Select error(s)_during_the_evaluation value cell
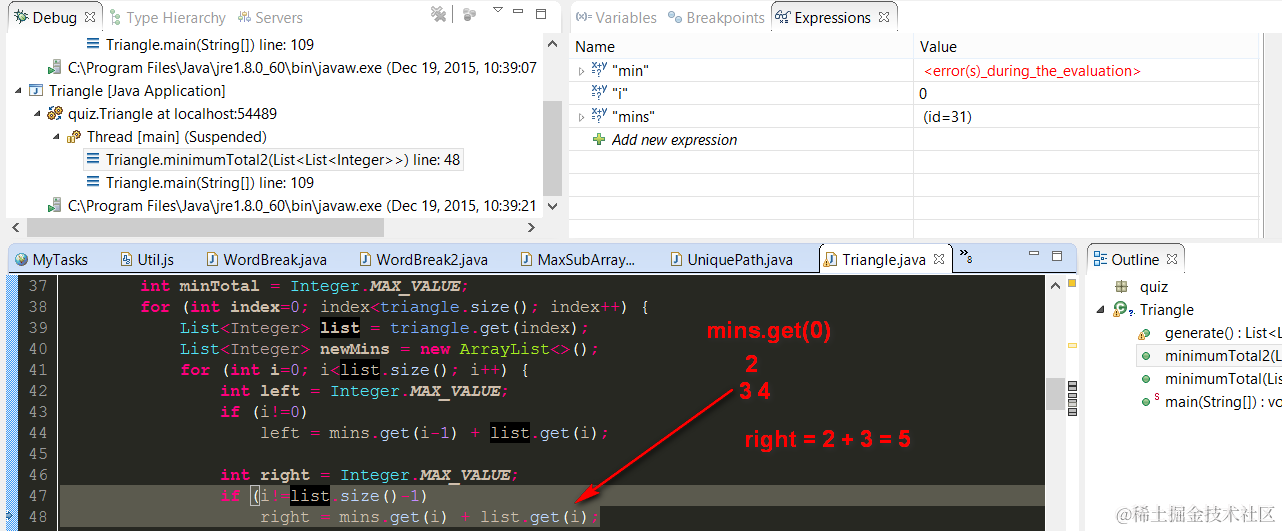The height and width of the screenshot is (531, 1282). [x=1032, y=71]
